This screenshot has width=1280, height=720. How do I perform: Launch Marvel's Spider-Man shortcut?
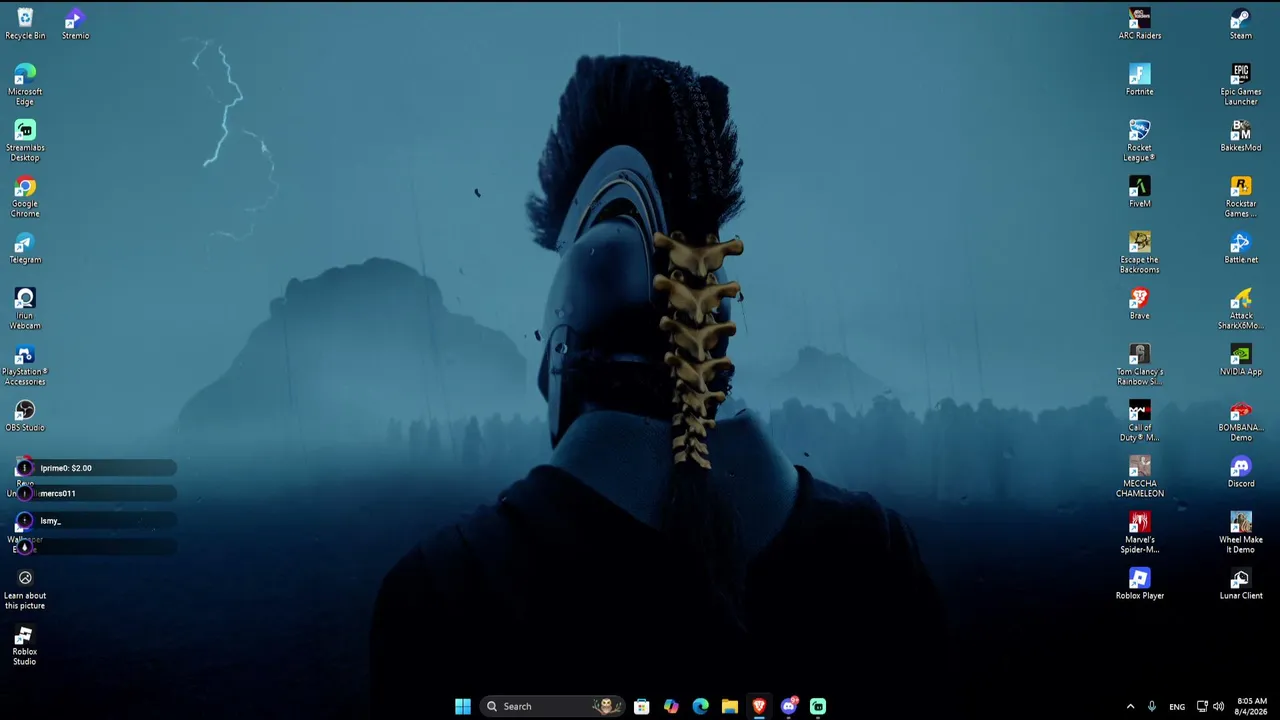tap(1140, 533)
